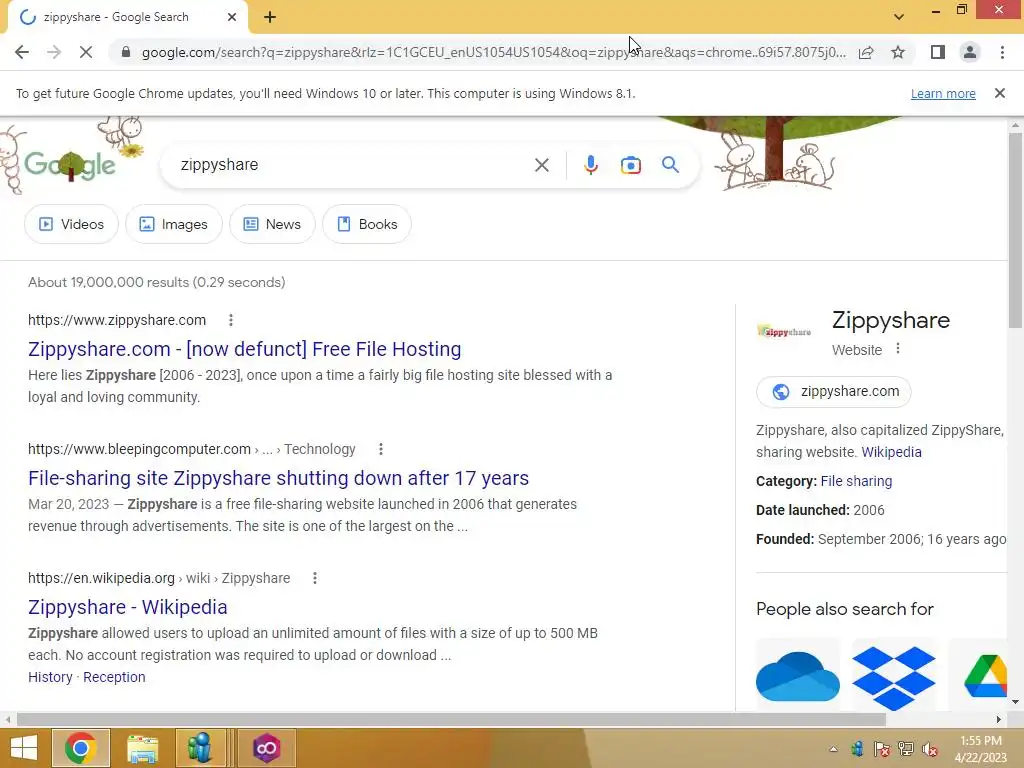Open File Explorer from the taskbar
The image size is (1024, 768).
pyautogui.click(x=142, y=748)
